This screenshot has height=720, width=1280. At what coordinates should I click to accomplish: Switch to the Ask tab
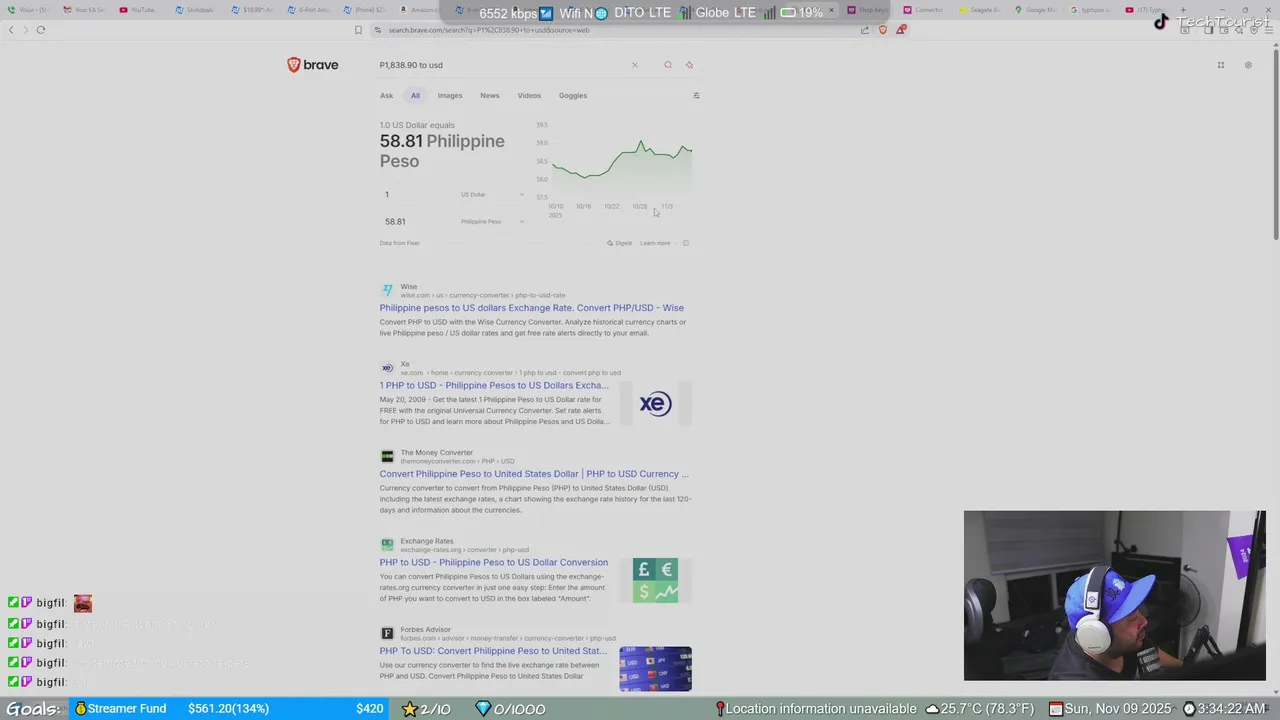click(386, 96)
